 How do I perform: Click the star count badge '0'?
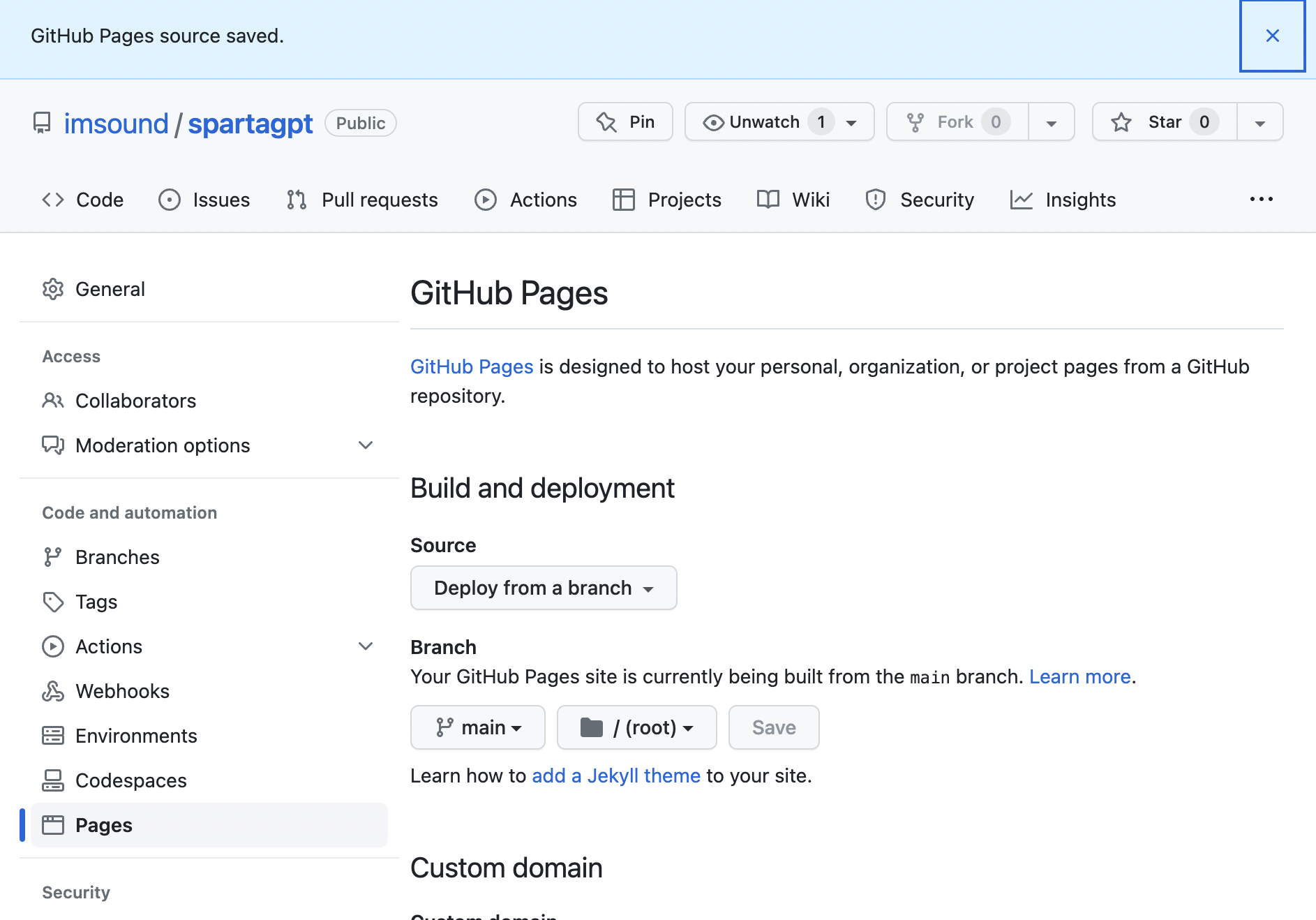(1204, 122)
